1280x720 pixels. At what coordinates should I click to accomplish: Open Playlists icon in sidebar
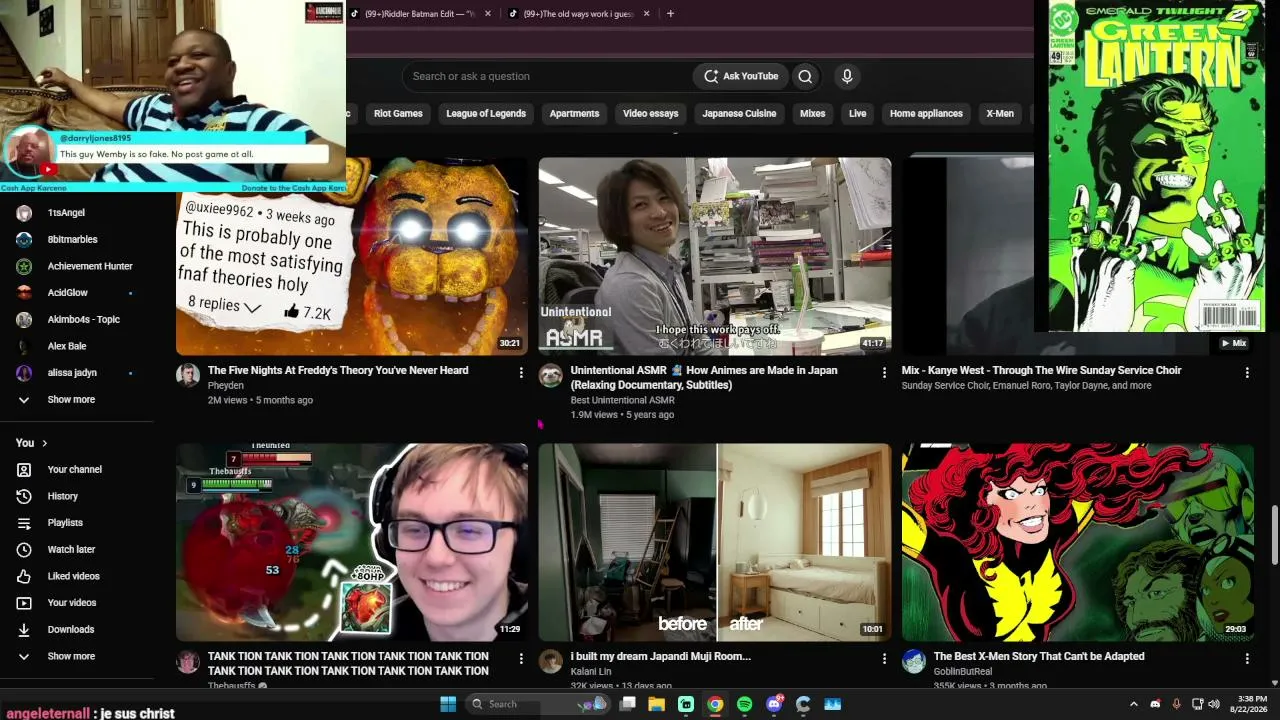(x=24, y=523)
